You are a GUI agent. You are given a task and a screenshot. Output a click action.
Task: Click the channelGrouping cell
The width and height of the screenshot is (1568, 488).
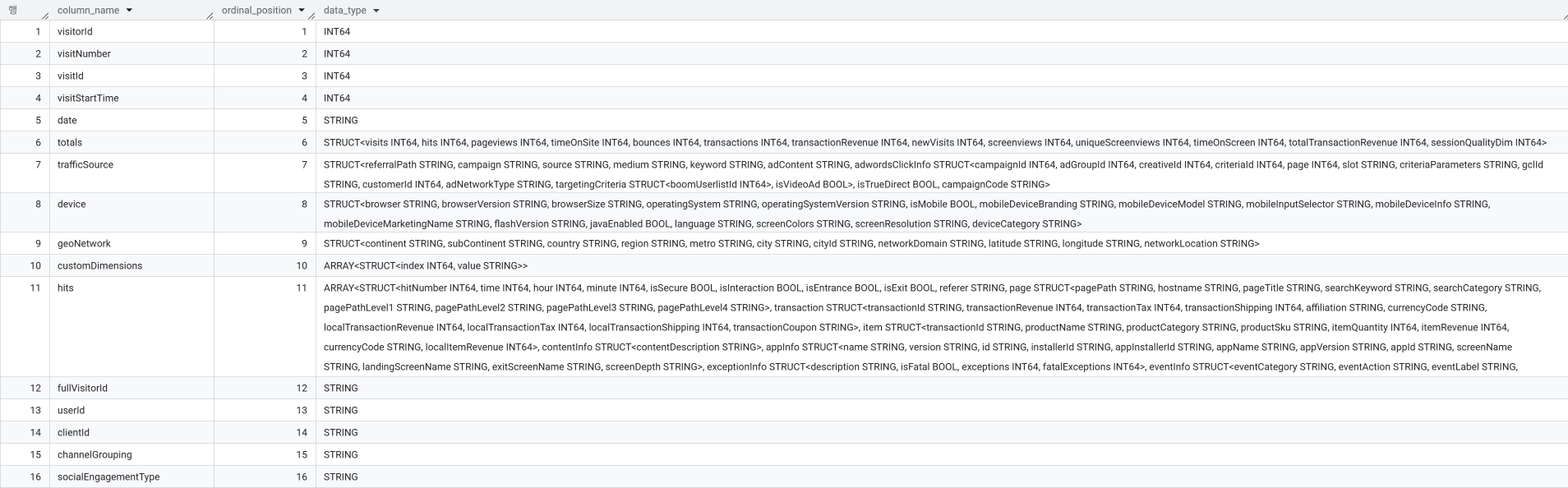coord(95,455)
